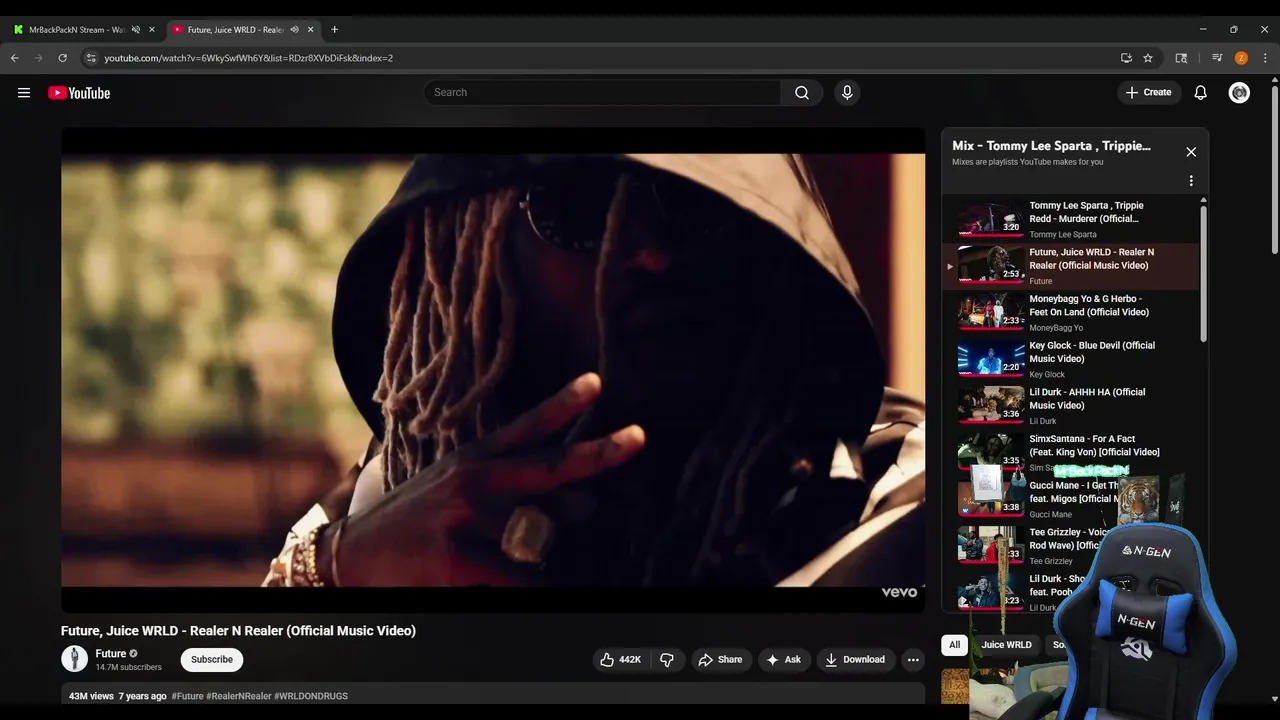Play Moneybagg Yo Feet On Land

click(x=991, y=312)
